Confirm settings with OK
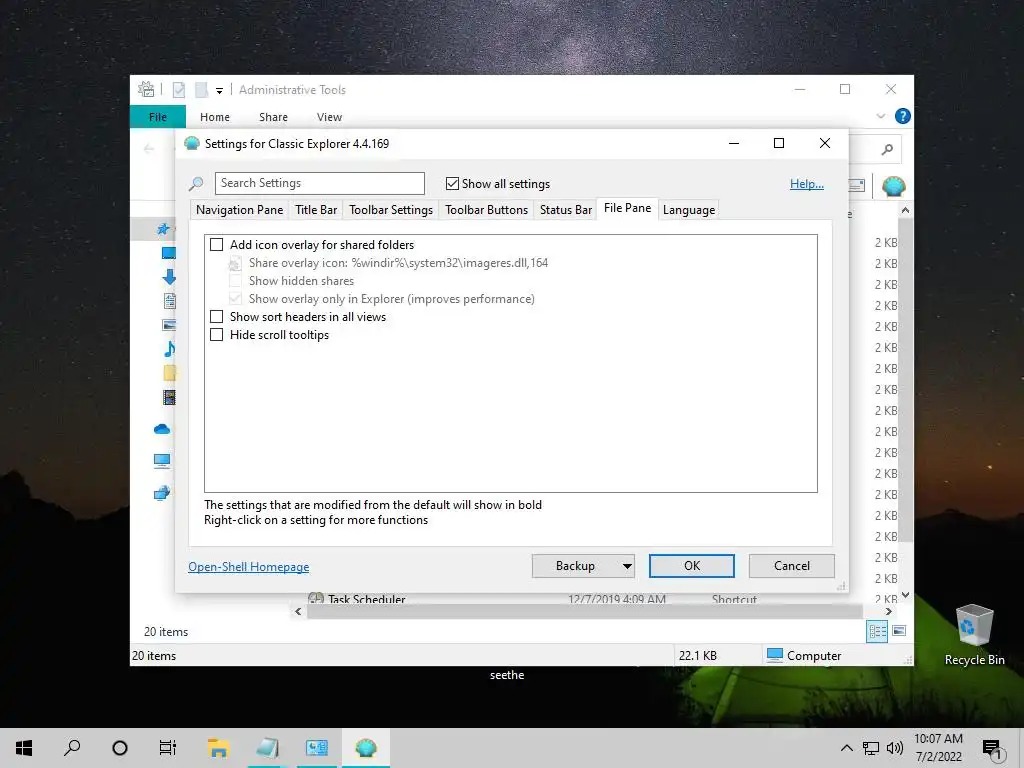The width and height of the screenshot is (1024, 768). coord(692,566)
